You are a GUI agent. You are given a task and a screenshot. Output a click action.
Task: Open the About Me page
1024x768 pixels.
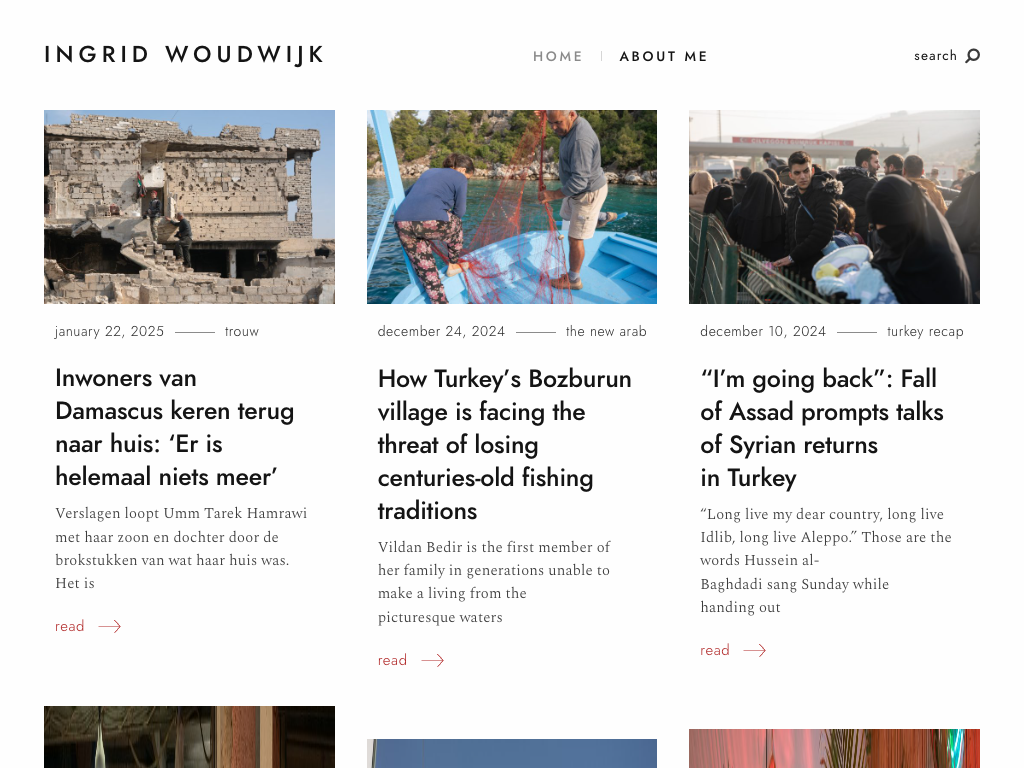tap(664, 56)
